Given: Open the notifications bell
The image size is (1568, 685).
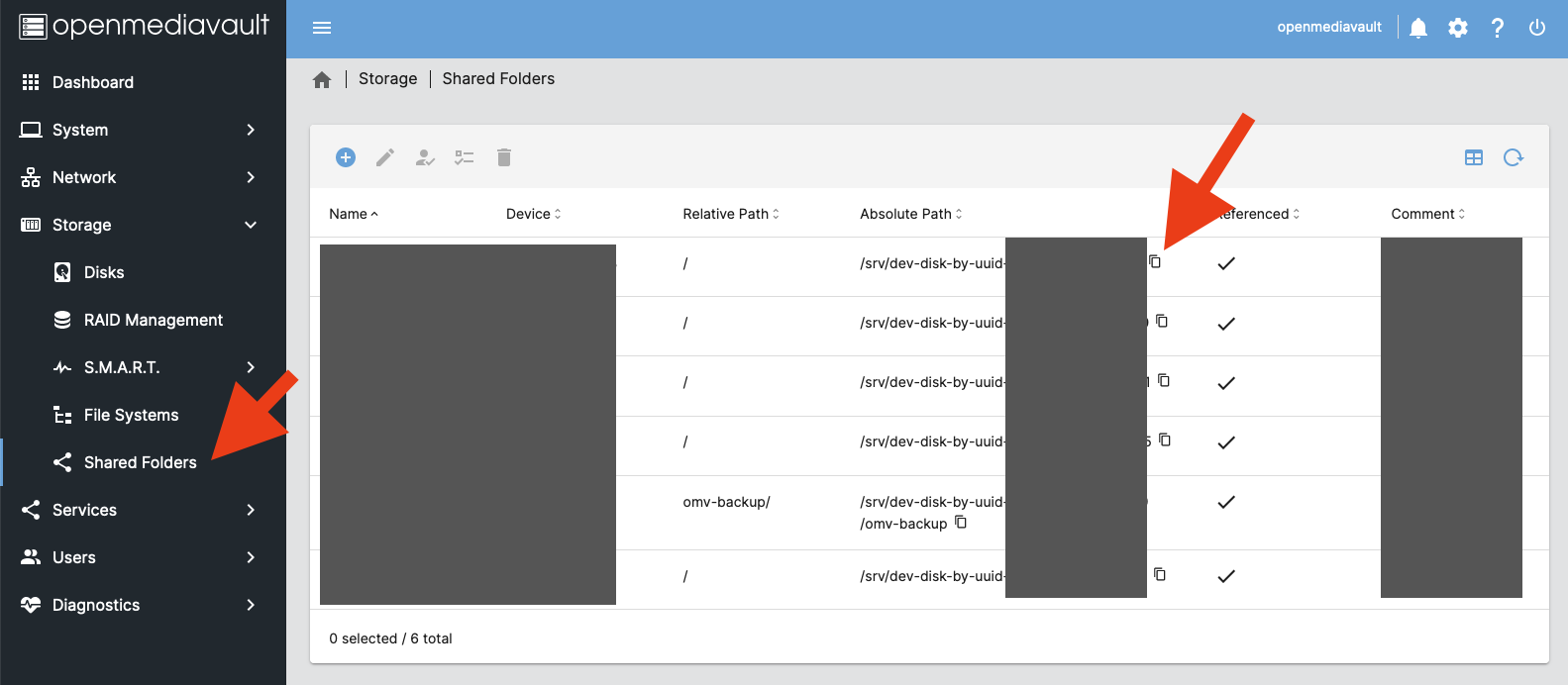Looking at the screenshot, I should tap(1418, 28).
